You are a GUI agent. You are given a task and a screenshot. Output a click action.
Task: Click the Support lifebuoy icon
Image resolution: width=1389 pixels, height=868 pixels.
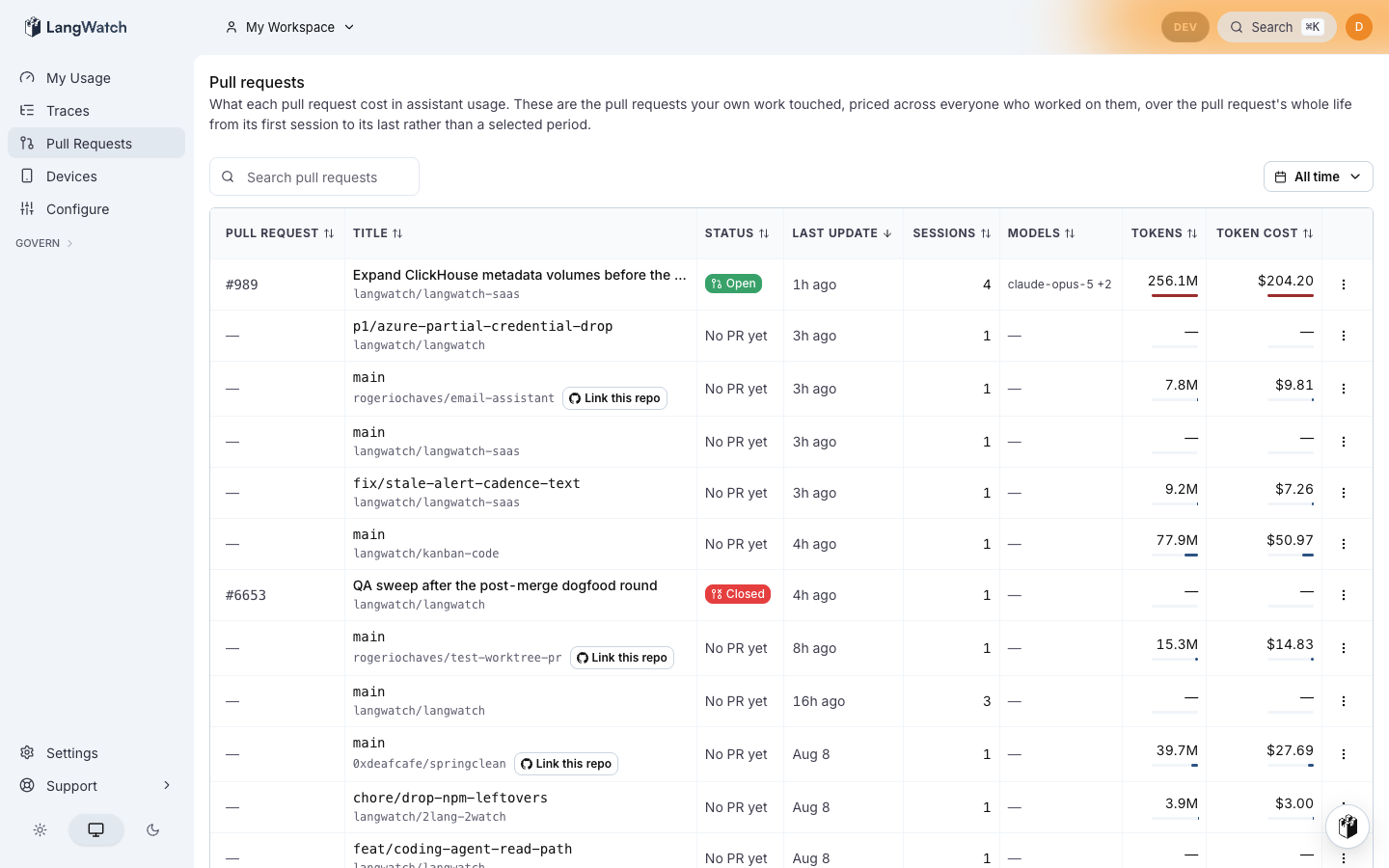point(27,786)
